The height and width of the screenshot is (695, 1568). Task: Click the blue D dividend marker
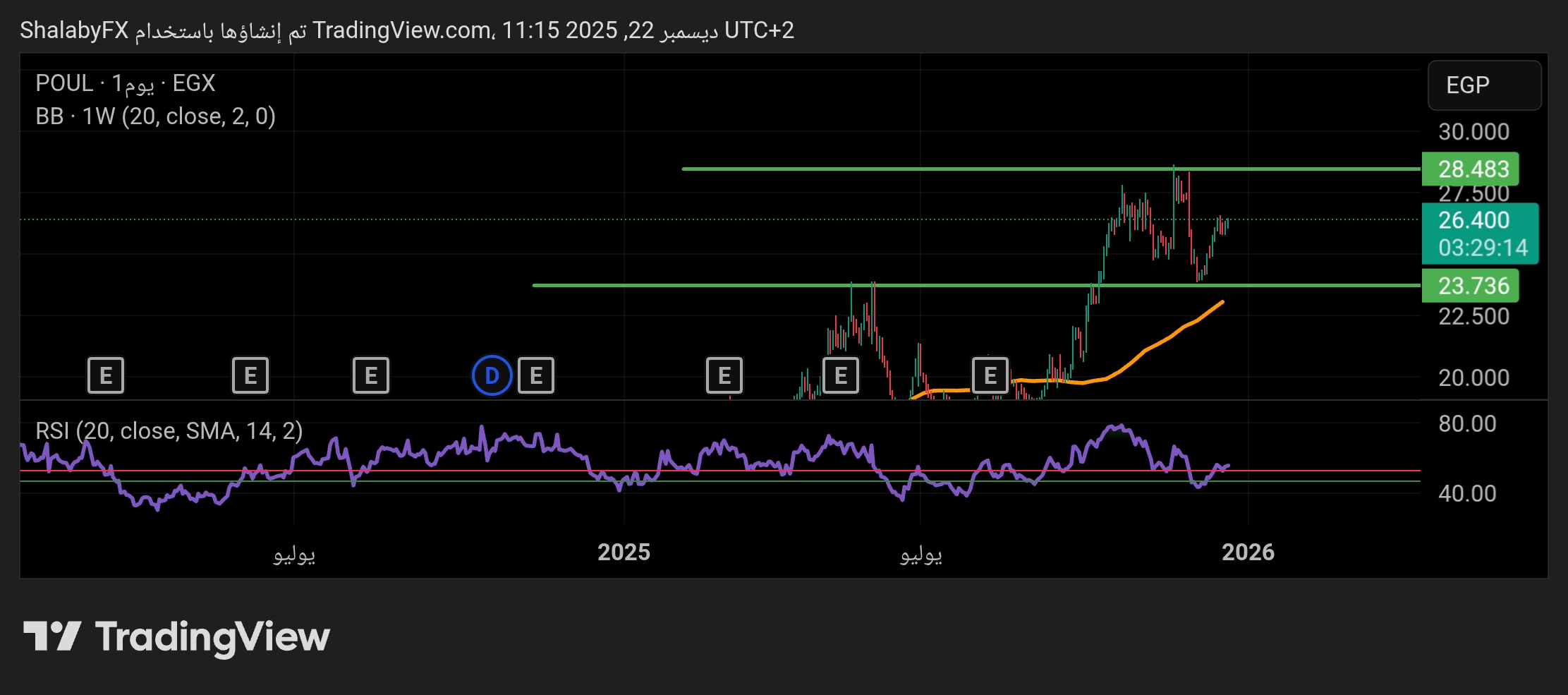[492, 375]
